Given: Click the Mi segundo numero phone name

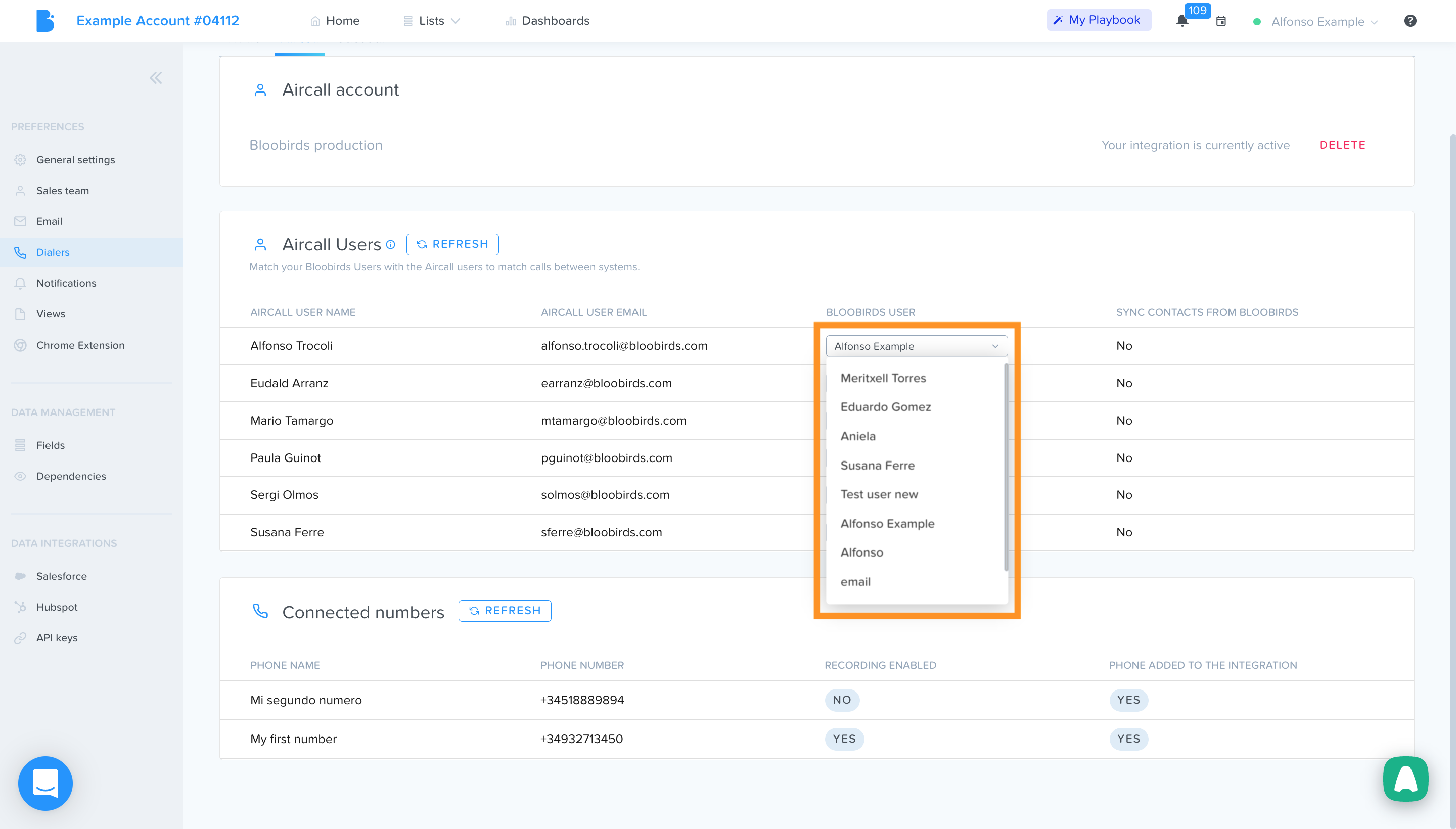Looking at the screenshot, I should (306, 700).
